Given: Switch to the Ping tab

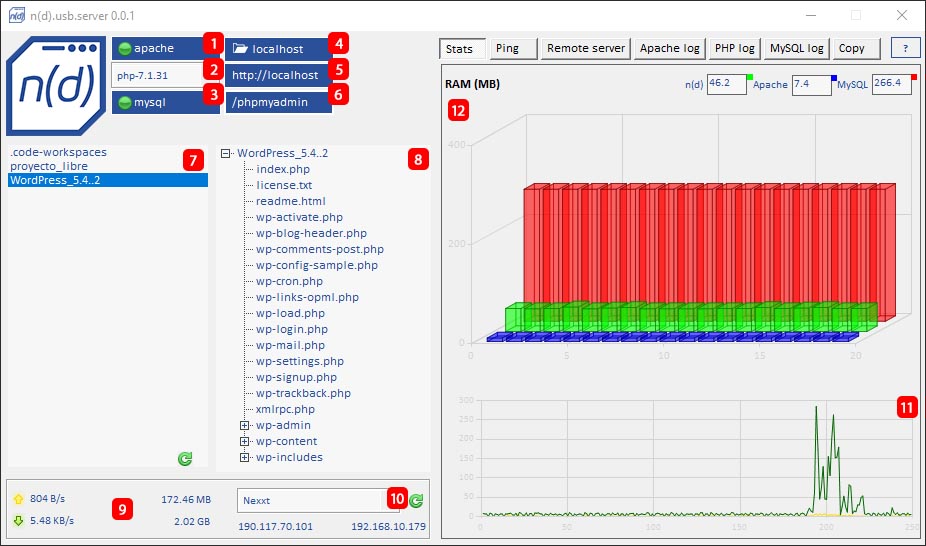Looking at the screenshot, I should [513, 48].
